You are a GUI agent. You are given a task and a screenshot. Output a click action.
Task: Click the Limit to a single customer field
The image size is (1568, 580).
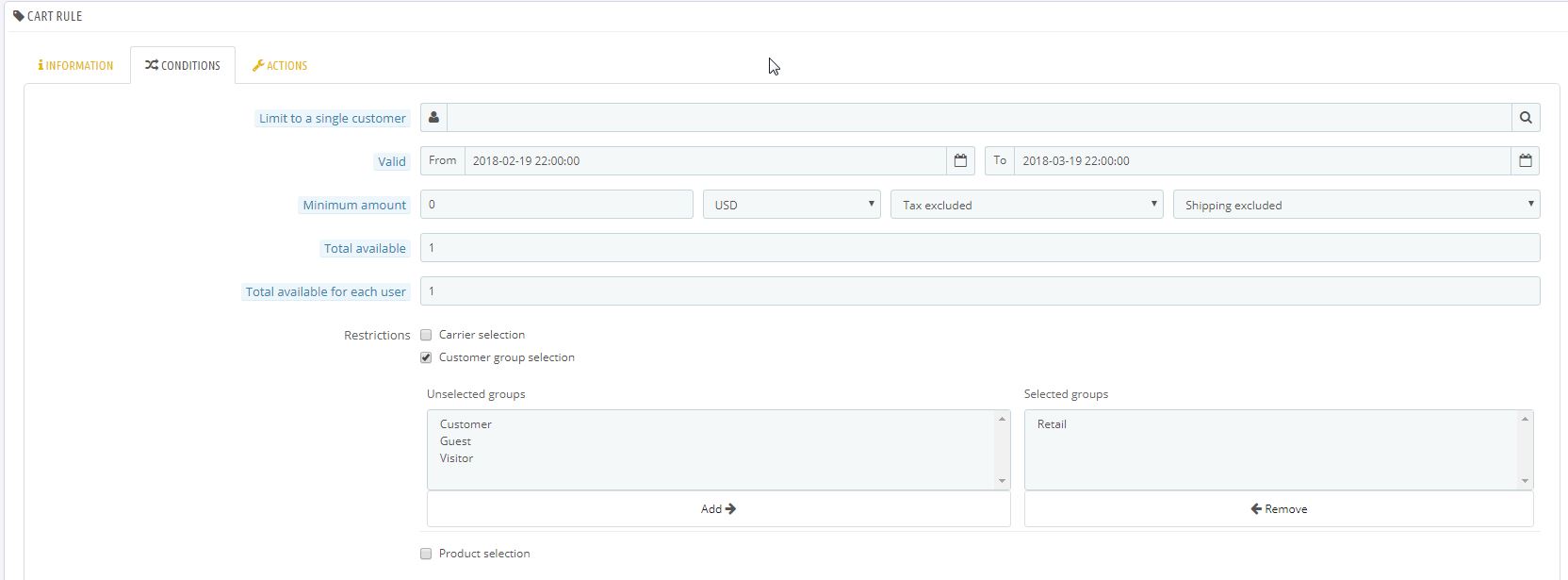tap(979, 118)
